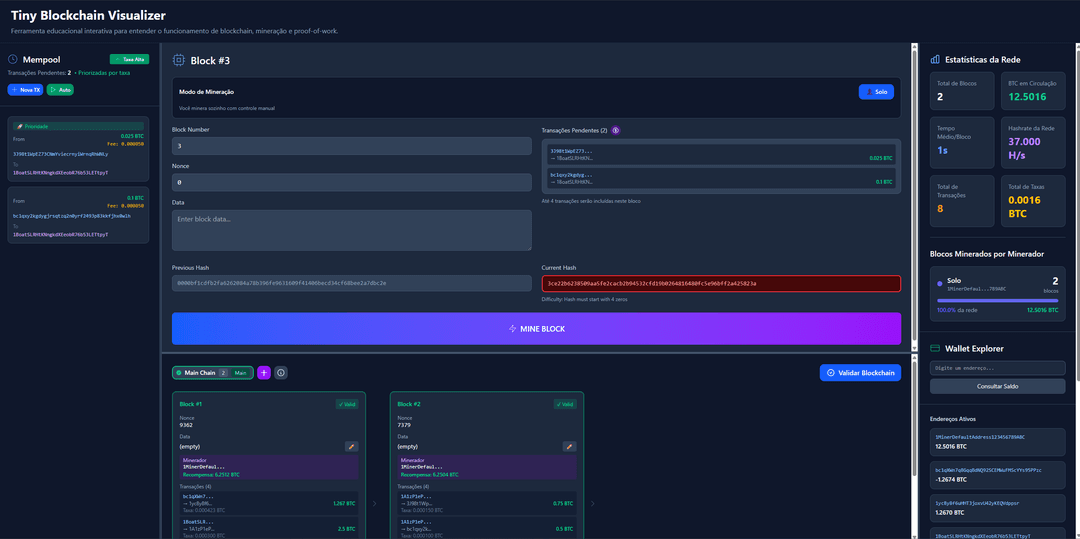Click the Solo miner share progress bar
This screenshot has height=539, width=1080.
pyautogui.click(x=996, y=300)
